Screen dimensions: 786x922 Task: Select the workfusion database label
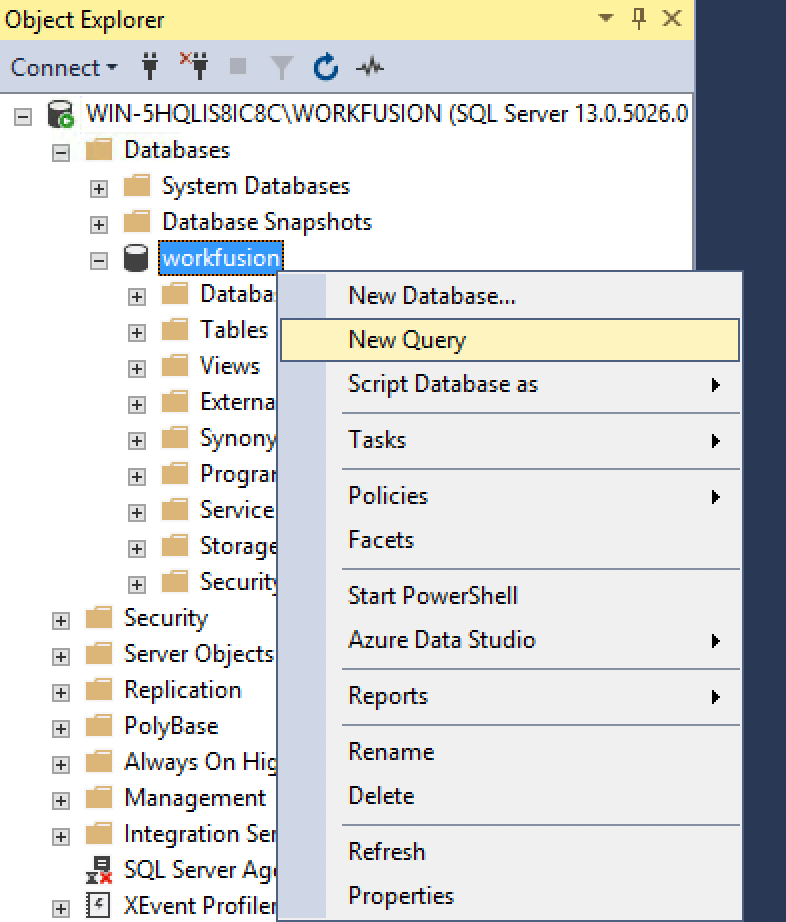221,258
